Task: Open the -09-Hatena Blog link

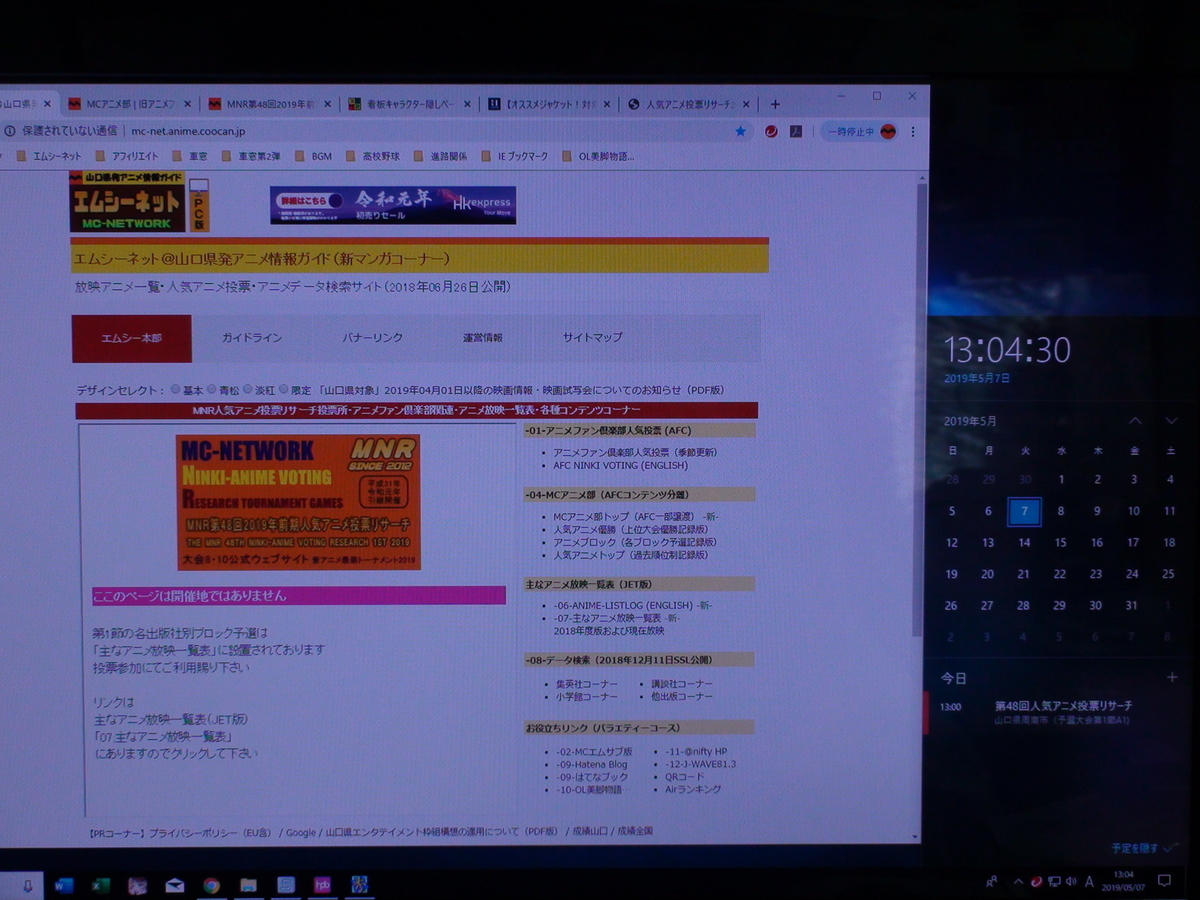Action: coord(592,764)
